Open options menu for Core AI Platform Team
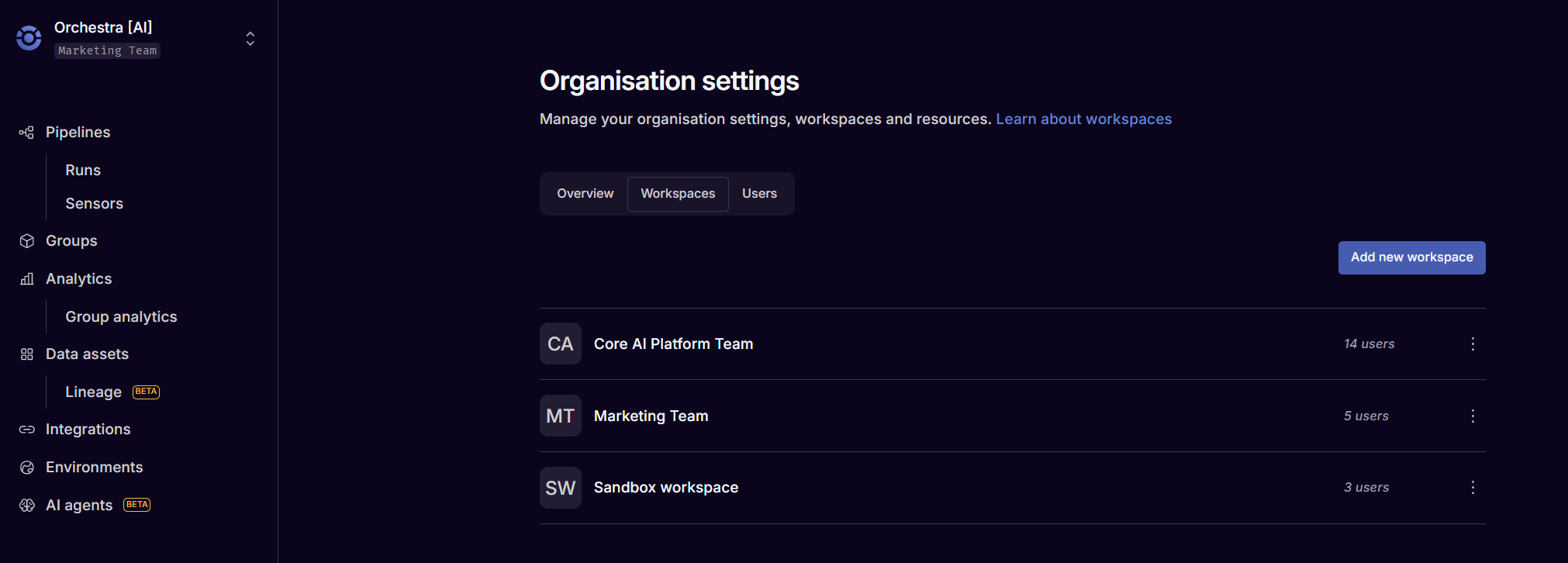 (1473, 344)
